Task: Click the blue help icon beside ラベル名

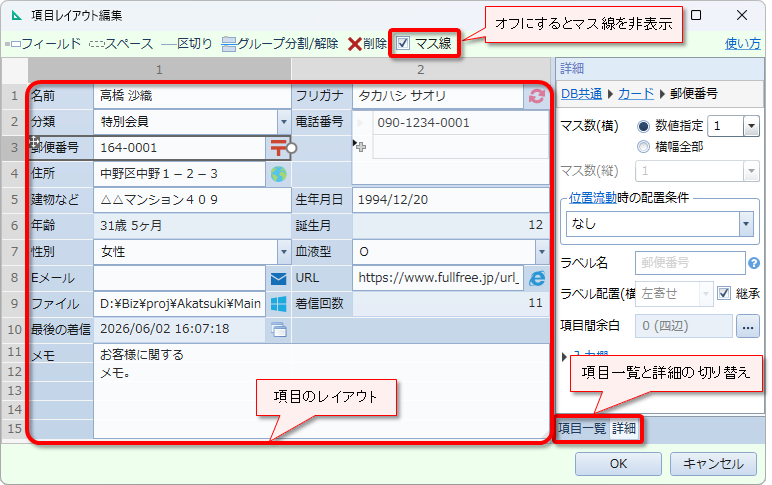Action: click(x=753, y=263)
